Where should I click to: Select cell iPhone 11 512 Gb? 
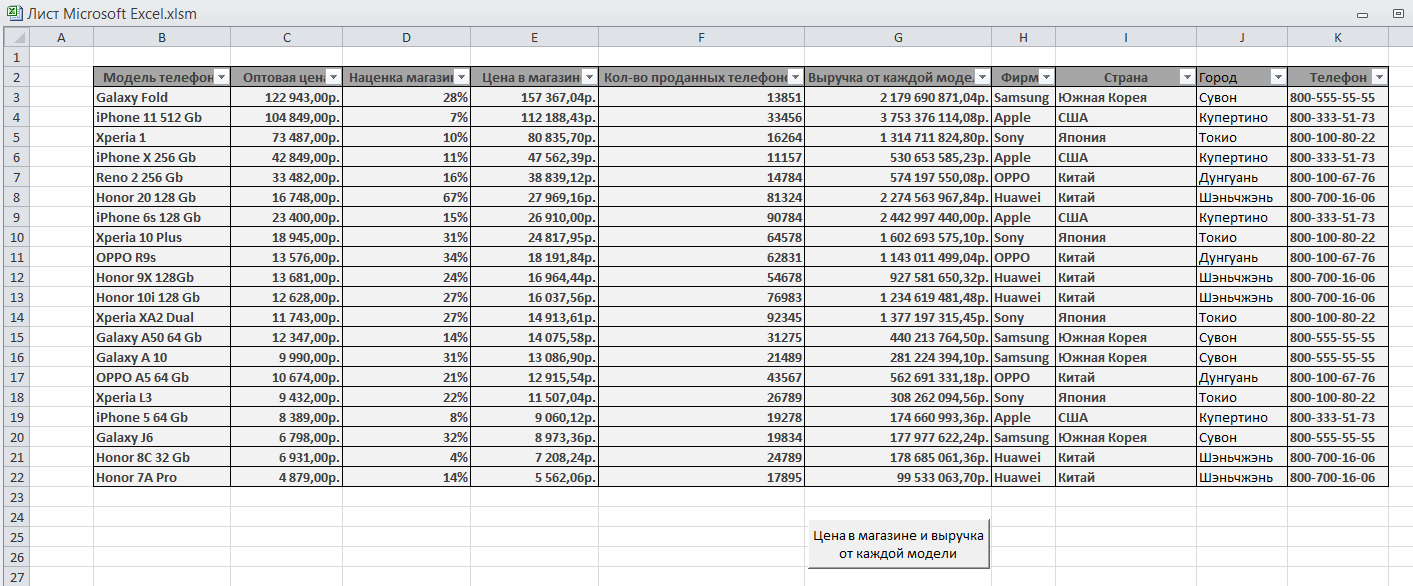(162, 117)
